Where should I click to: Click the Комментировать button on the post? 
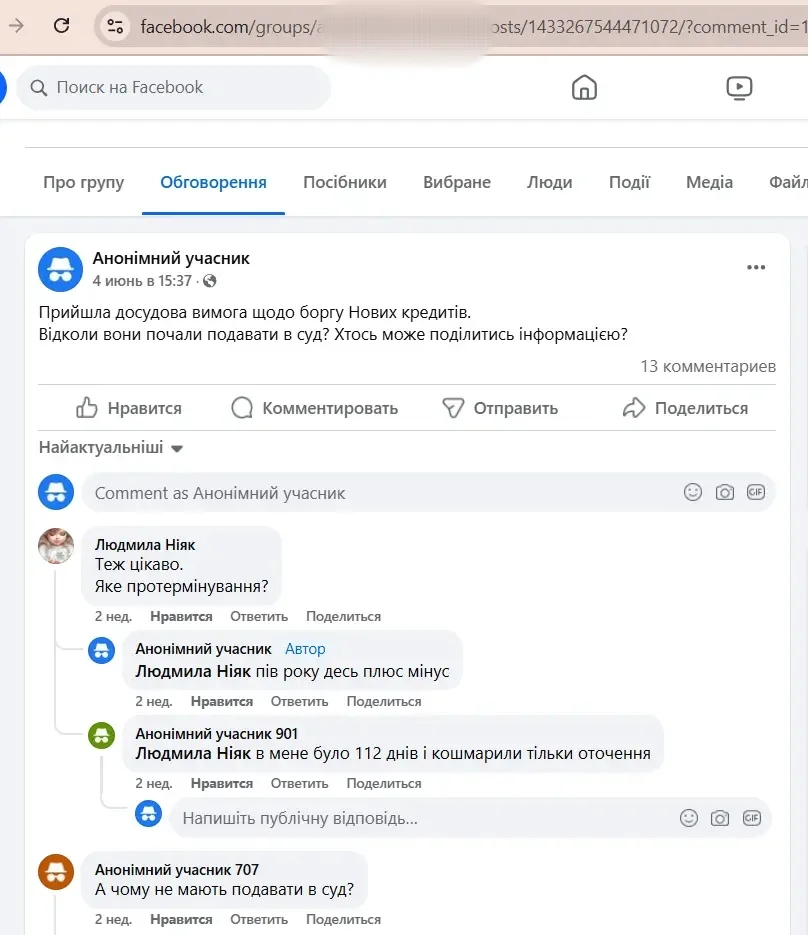point(315,408)
